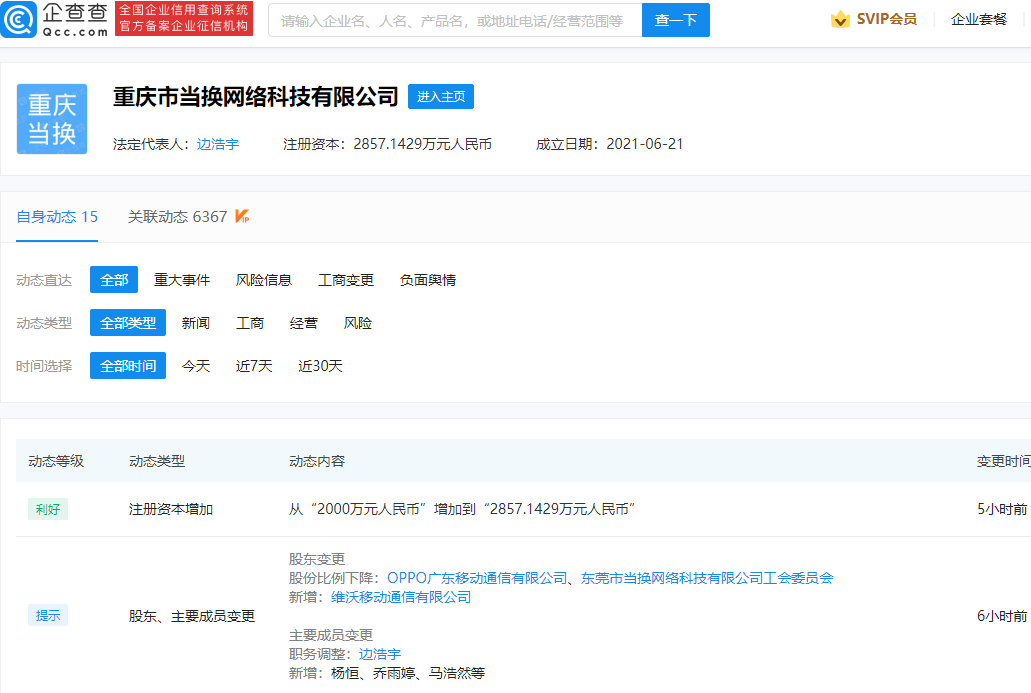
Task: Open the 企业套餐 menu
Action: pos(978,20)
